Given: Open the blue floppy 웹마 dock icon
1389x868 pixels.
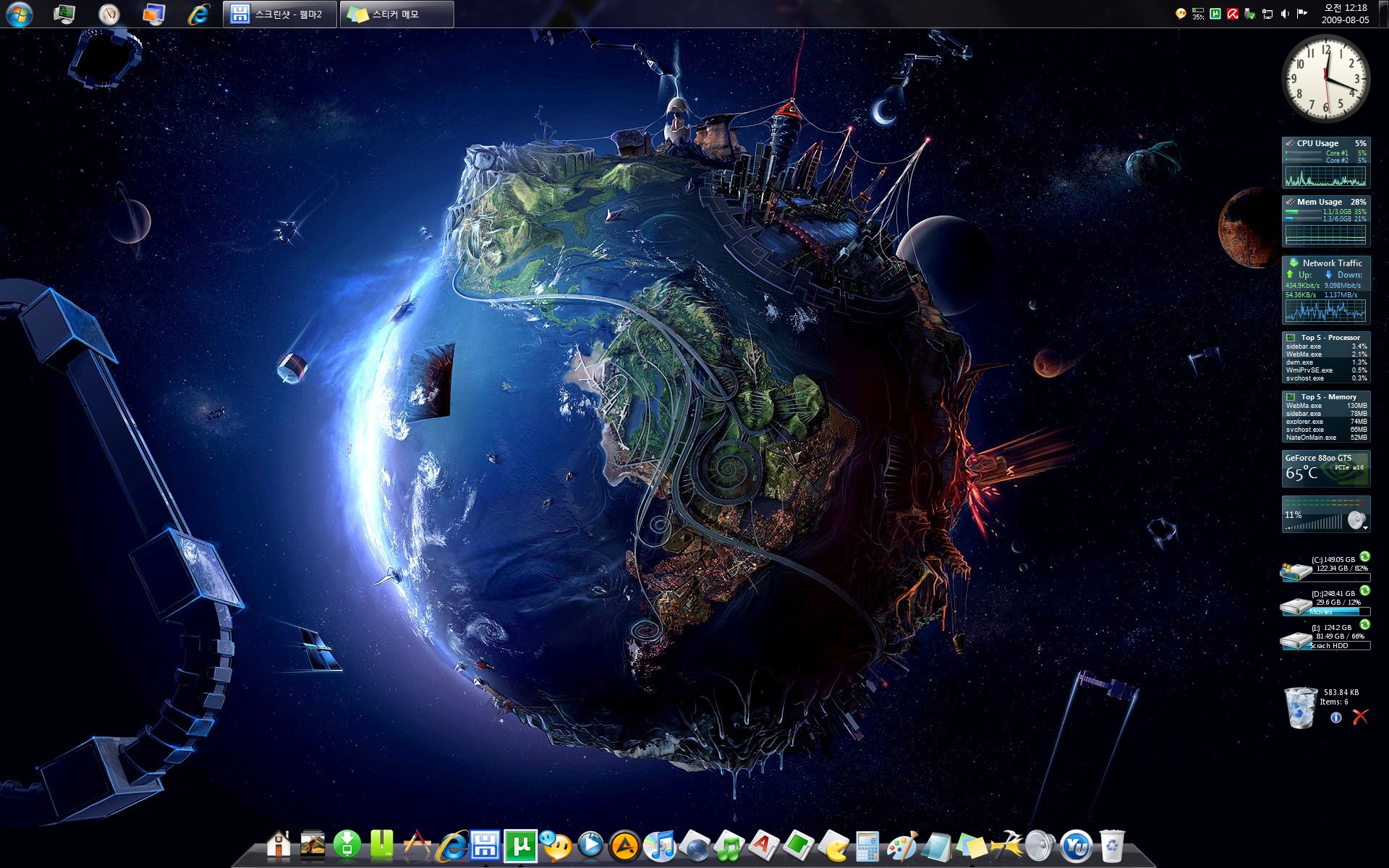Looking at the screenshot, I should (x=485, y=845).
